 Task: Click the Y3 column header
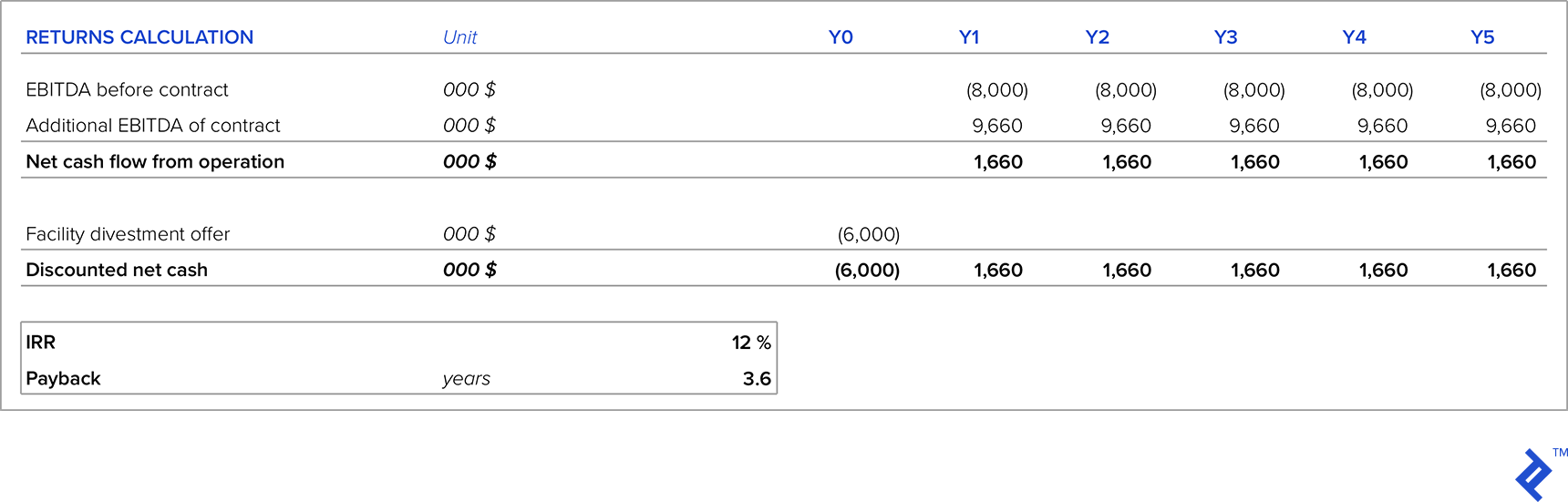pos(1225,37)
